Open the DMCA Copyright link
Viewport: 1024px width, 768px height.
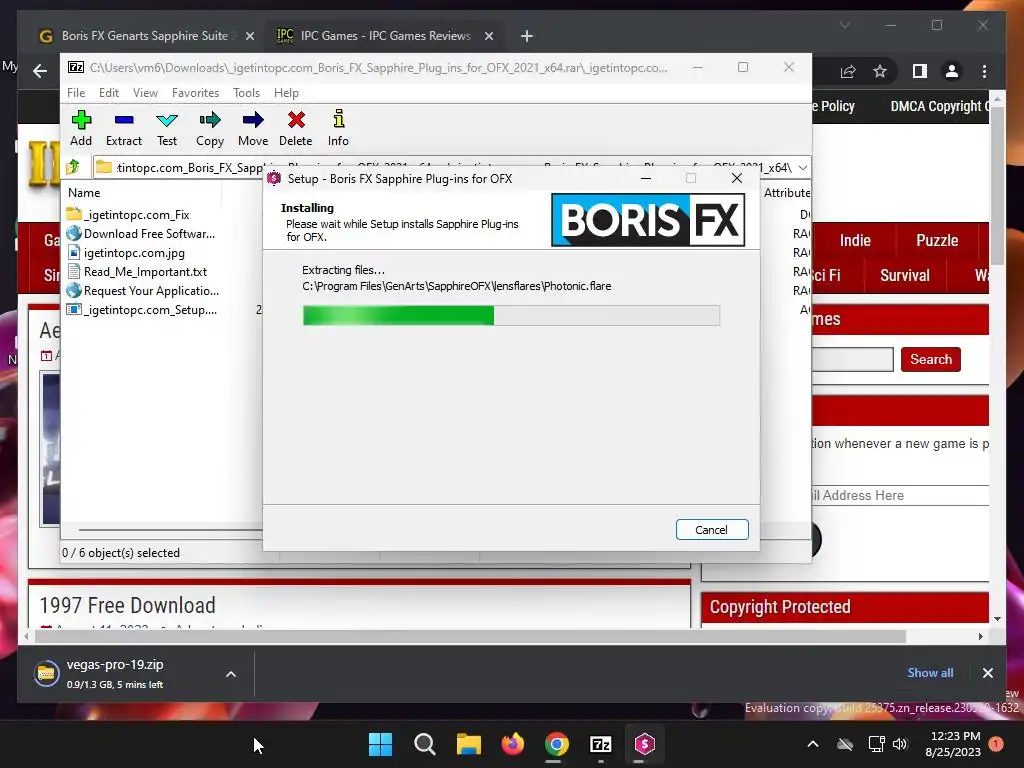(940, 106)
